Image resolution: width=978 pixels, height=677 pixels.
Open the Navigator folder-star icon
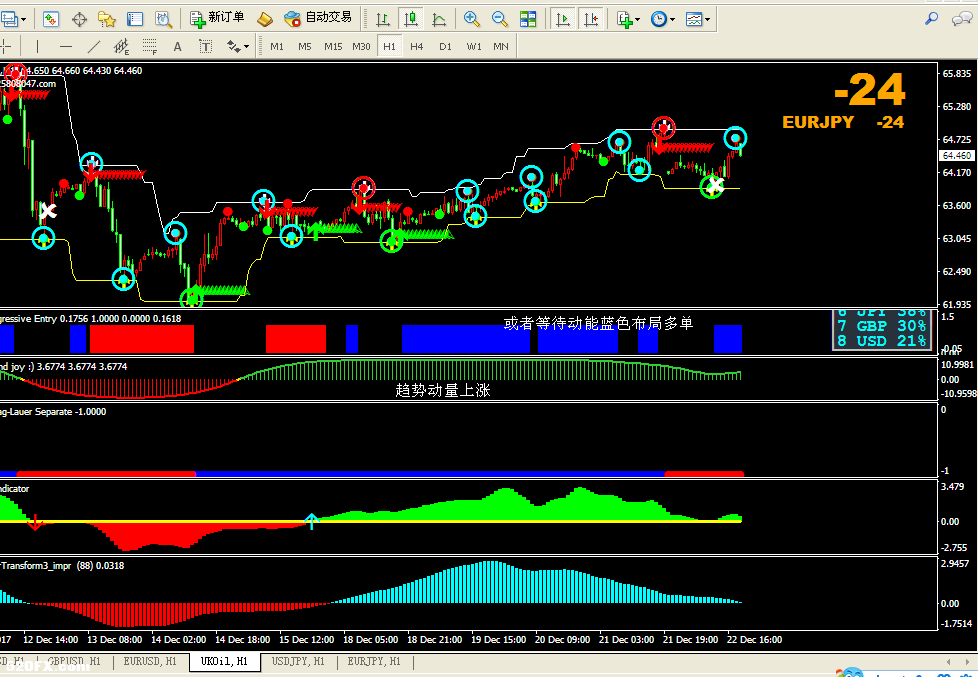[x=107, y=19]
